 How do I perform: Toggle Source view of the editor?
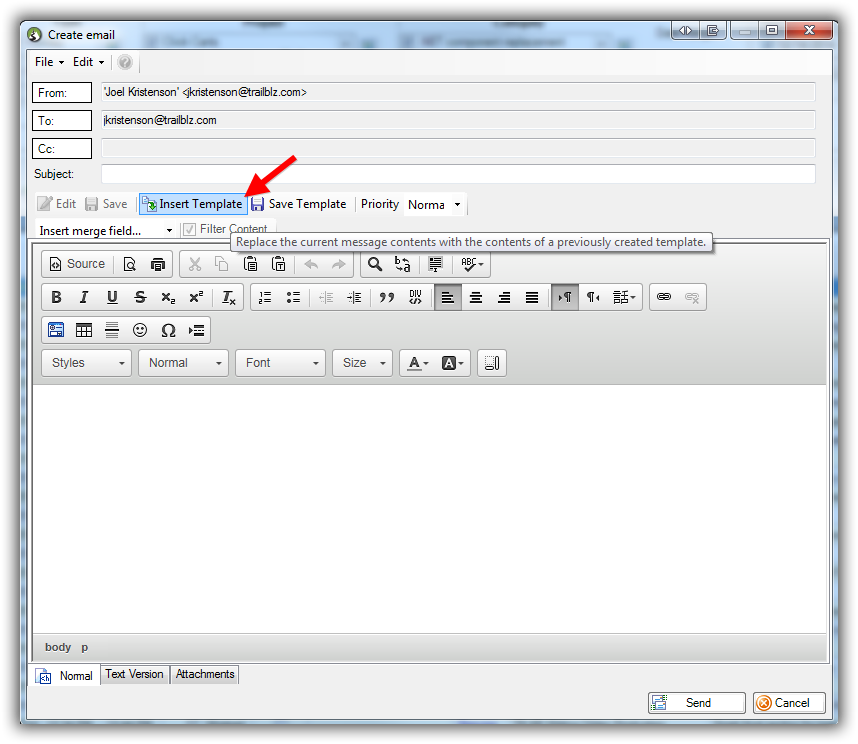coord(77,264)
